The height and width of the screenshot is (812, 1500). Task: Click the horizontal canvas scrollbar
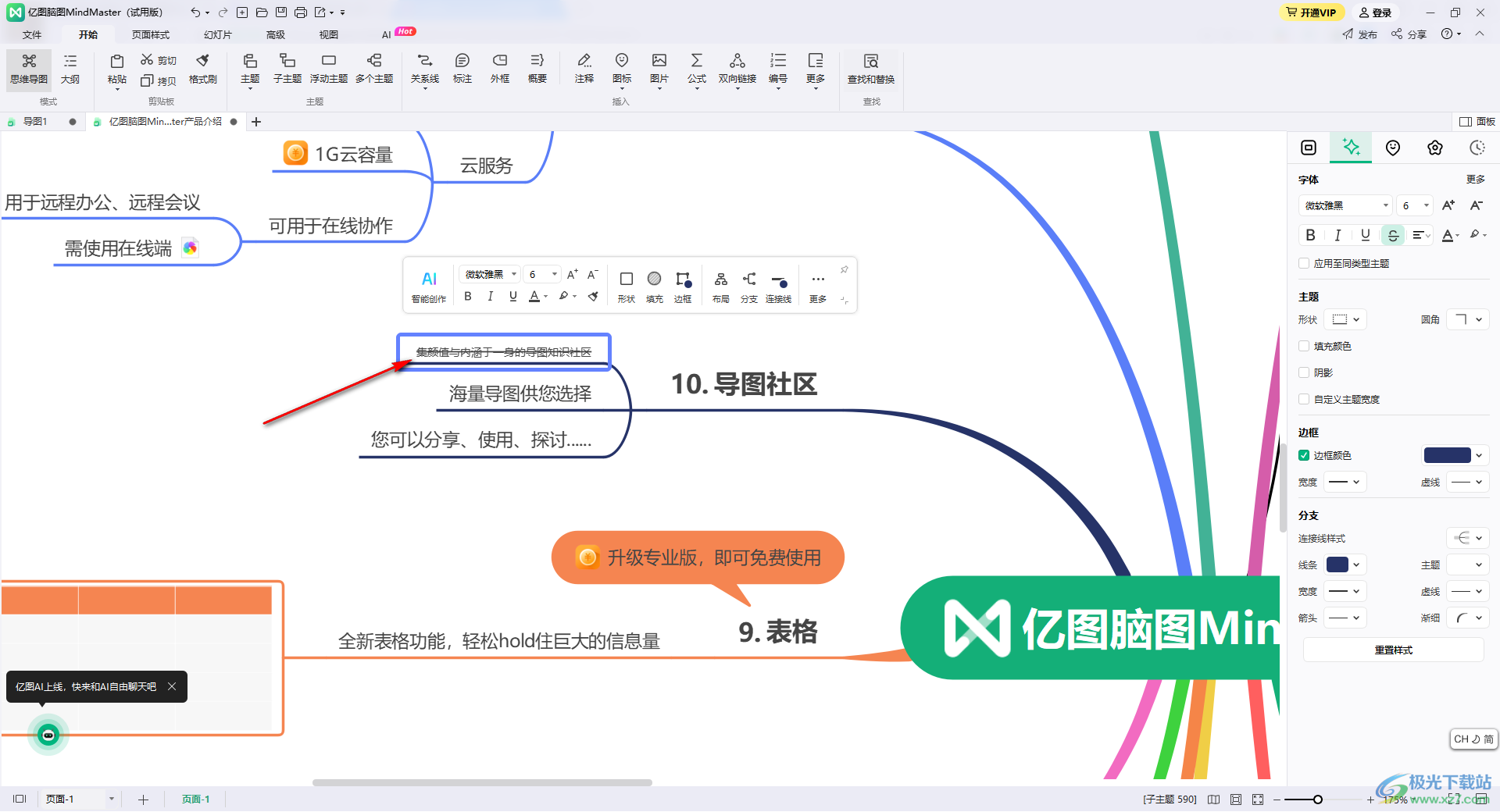click(x=482, y=782)
